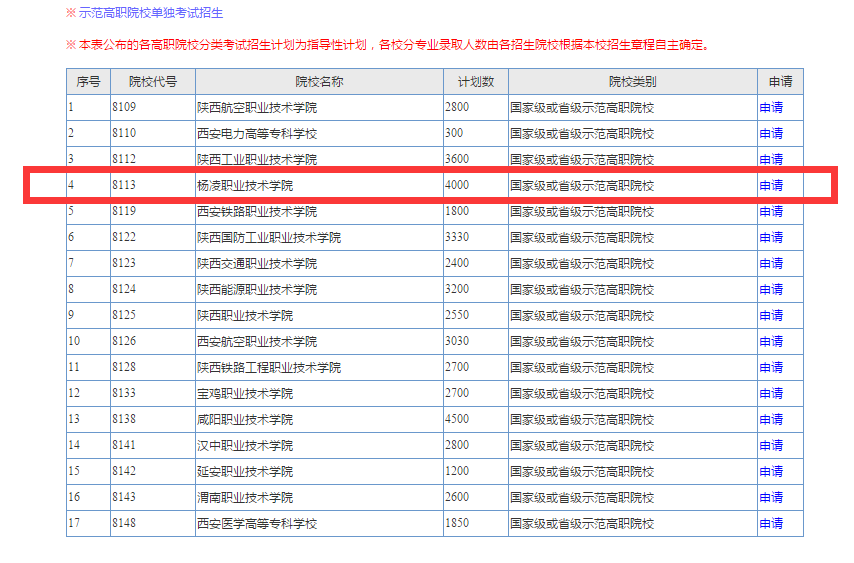Click 申请 in the 渭南职业技术学院 row
The image size is (854, 563).
[770, 497]
